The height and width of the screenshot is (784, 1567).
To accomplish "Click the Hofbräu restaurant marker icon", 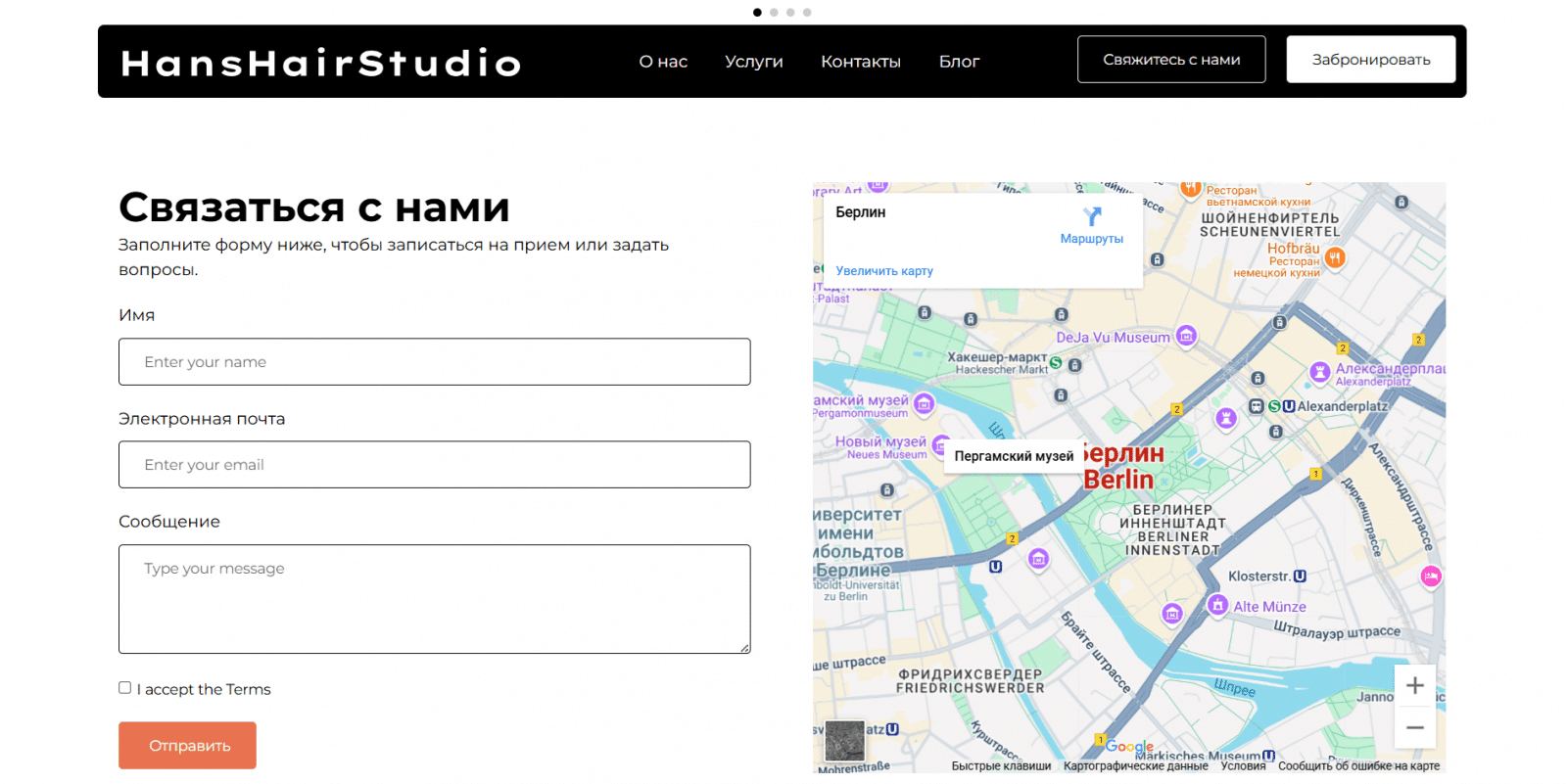I will pyautogui.click(x=1335, y=257).
